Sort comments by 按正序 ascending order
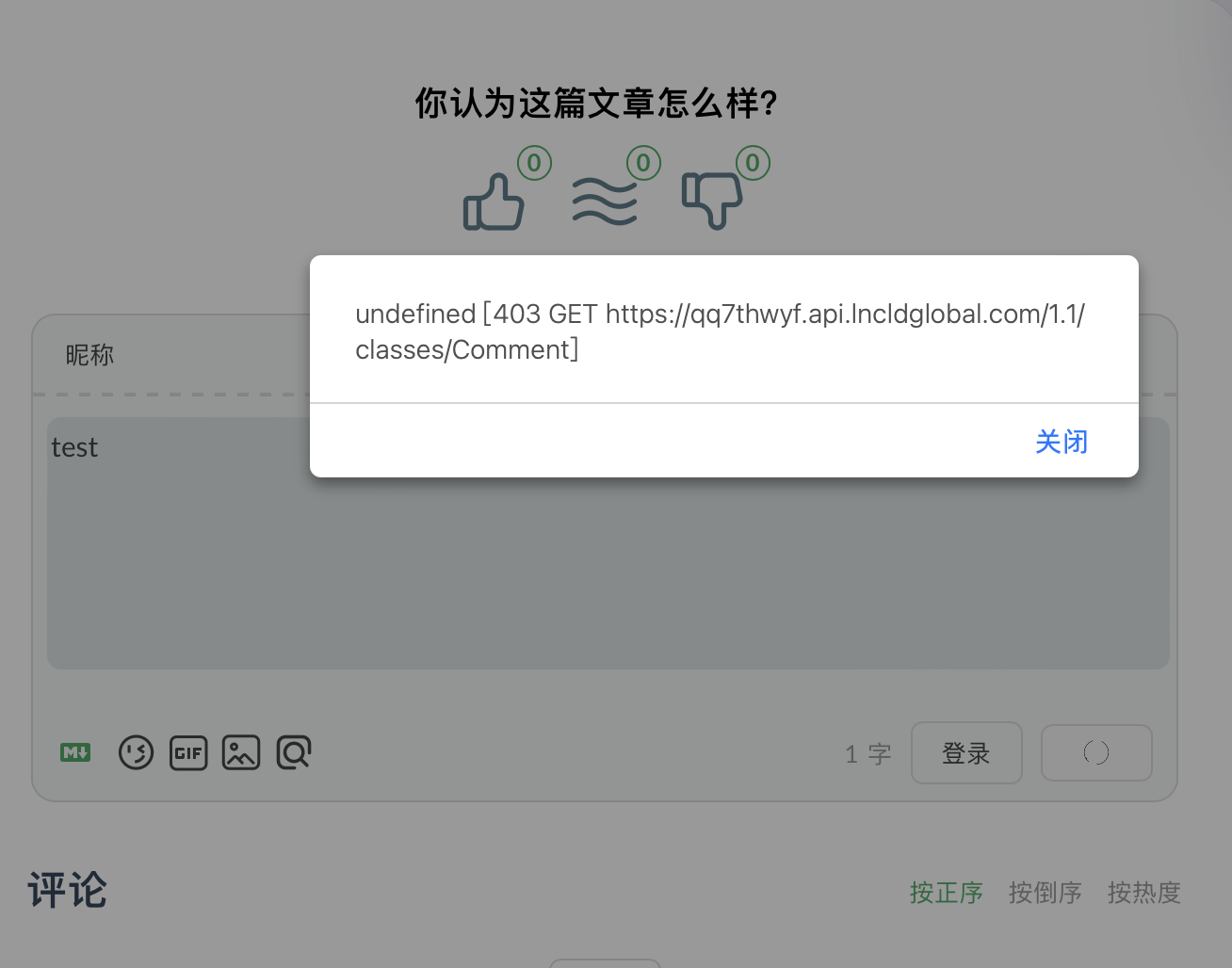The height and width of the screenshot is (968, 1232). 946,892
